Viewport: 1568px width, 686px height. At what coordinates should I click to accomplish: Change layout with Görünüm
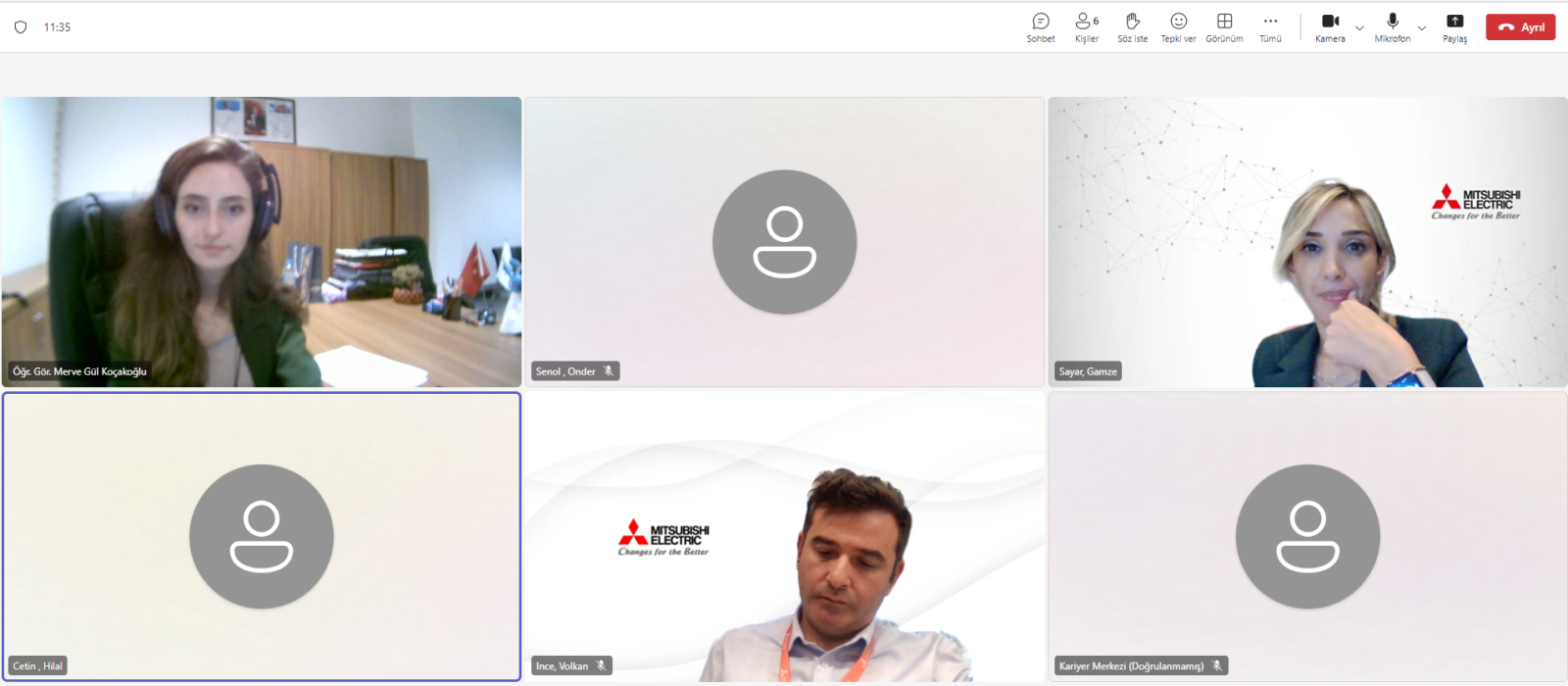click(x=1224, y=27)
